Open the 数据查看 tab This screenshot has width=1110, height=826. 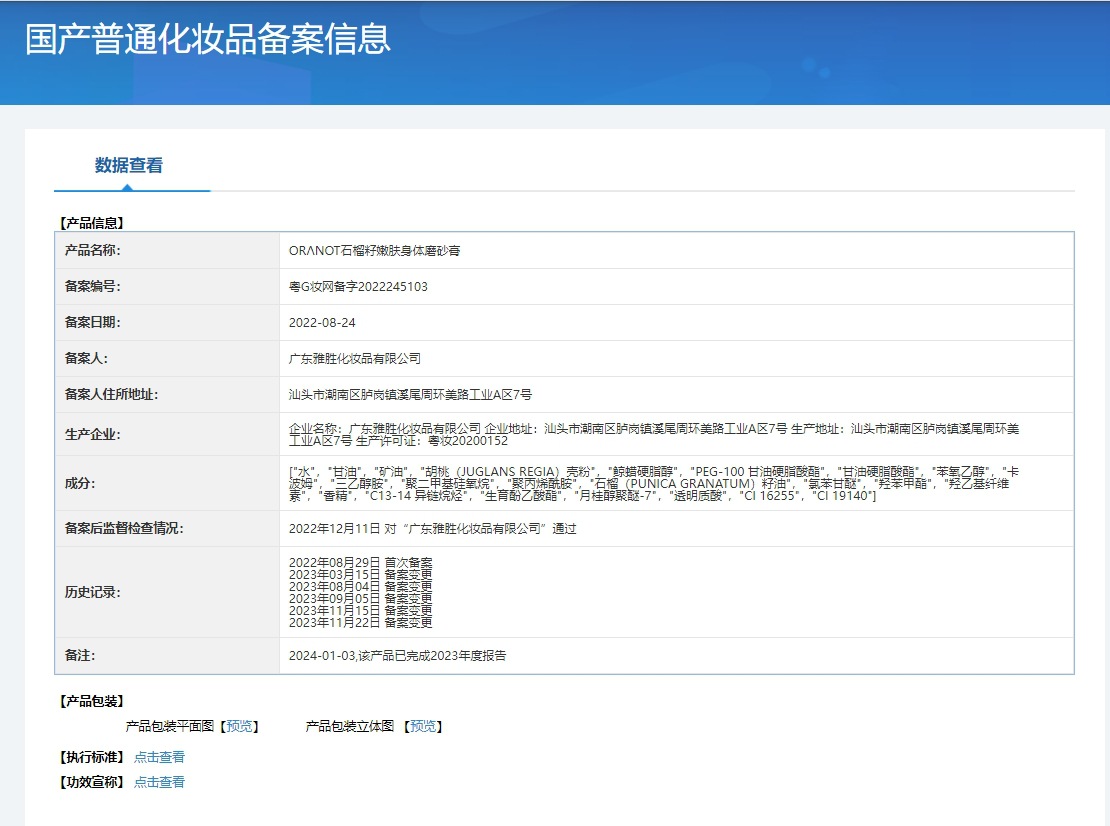(129, 165)
